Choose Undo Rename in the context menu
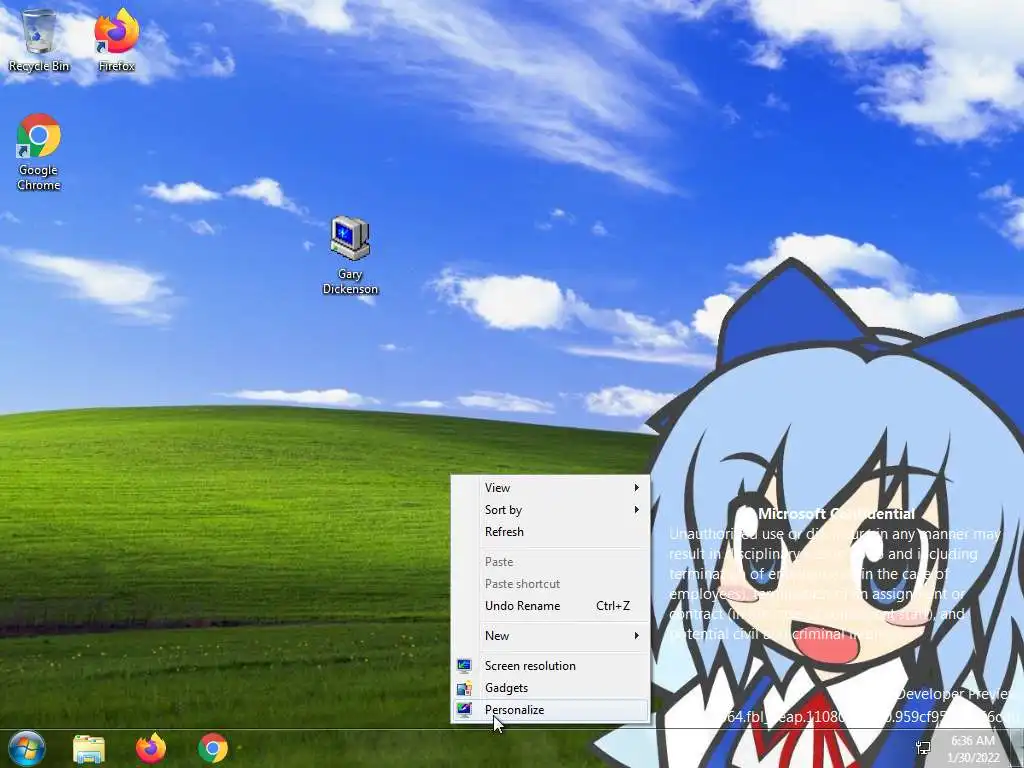 pos(550,605)
